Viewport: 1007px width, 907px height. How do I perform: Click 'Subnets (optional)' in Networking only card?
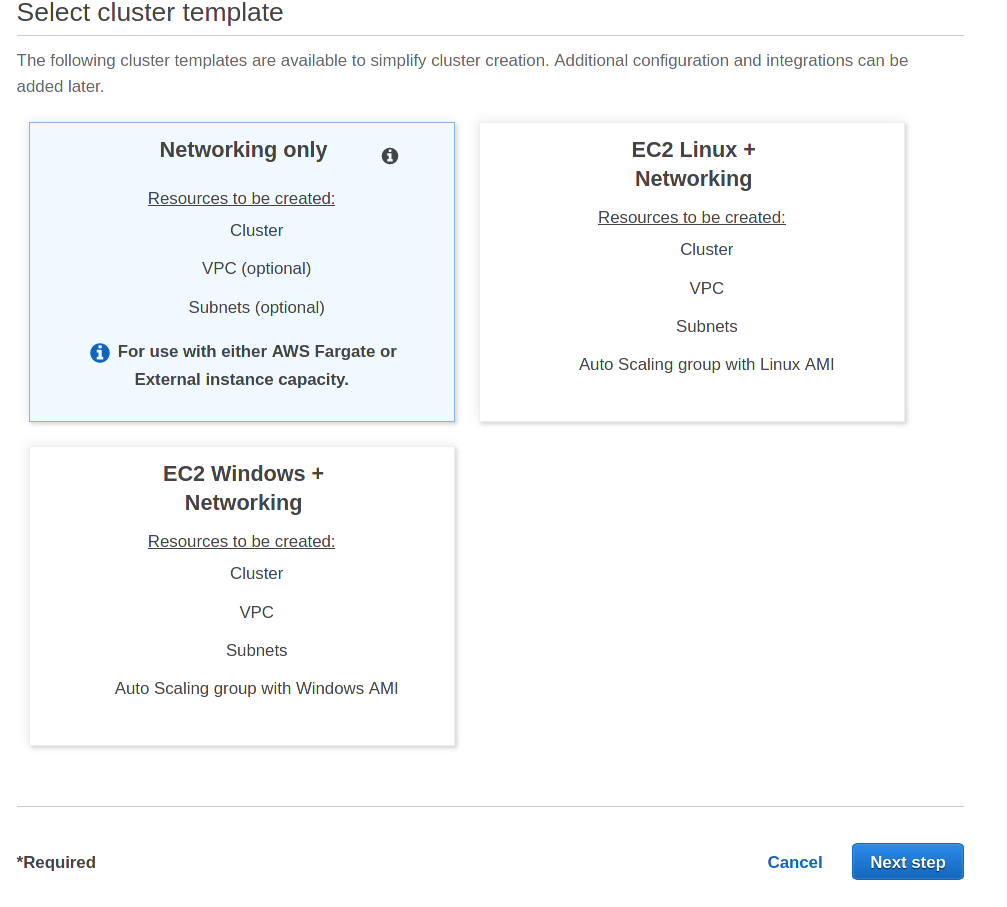point(256,307)
